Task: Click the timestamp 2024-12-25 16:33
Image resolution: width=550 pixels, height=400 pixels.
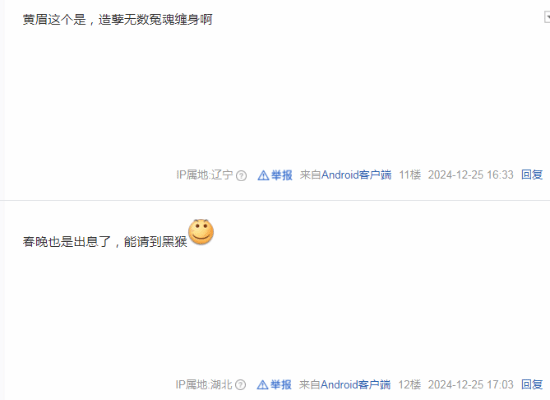Action: click(x=470, y=174)
